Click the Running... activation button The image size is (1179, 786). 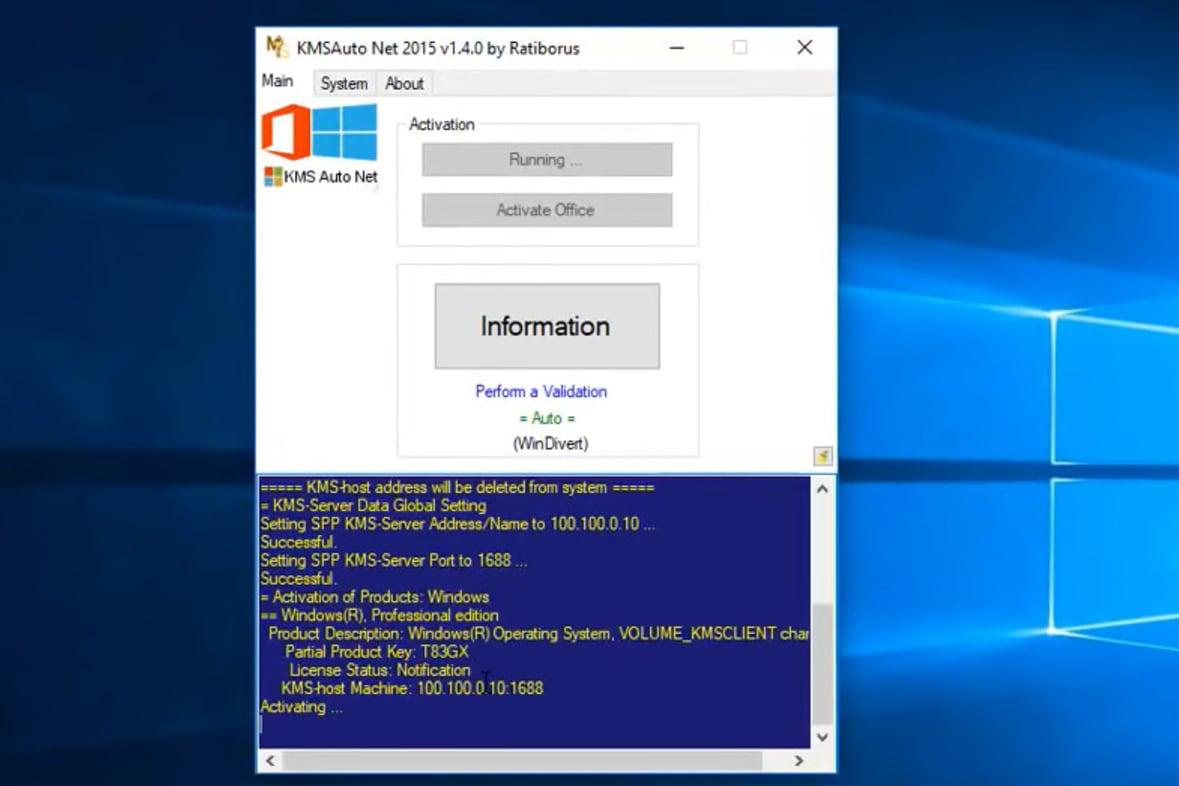coord(546,159)
